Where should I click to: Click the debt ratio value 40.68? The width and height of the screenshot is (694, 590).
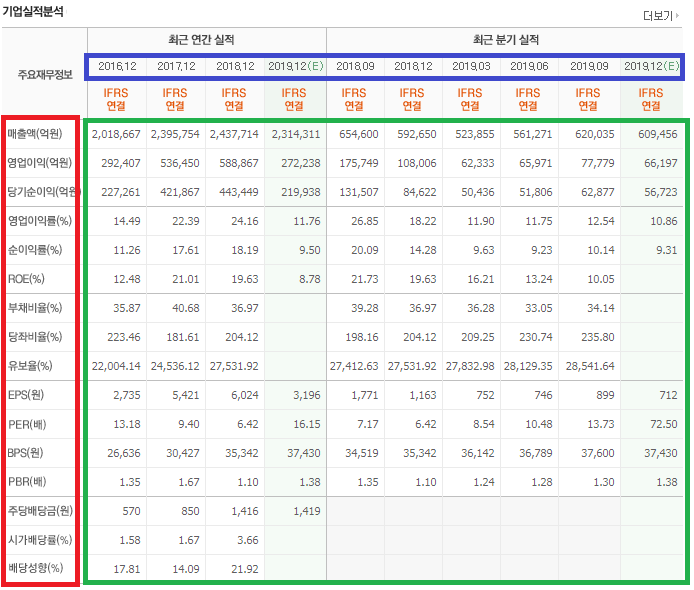185,308
